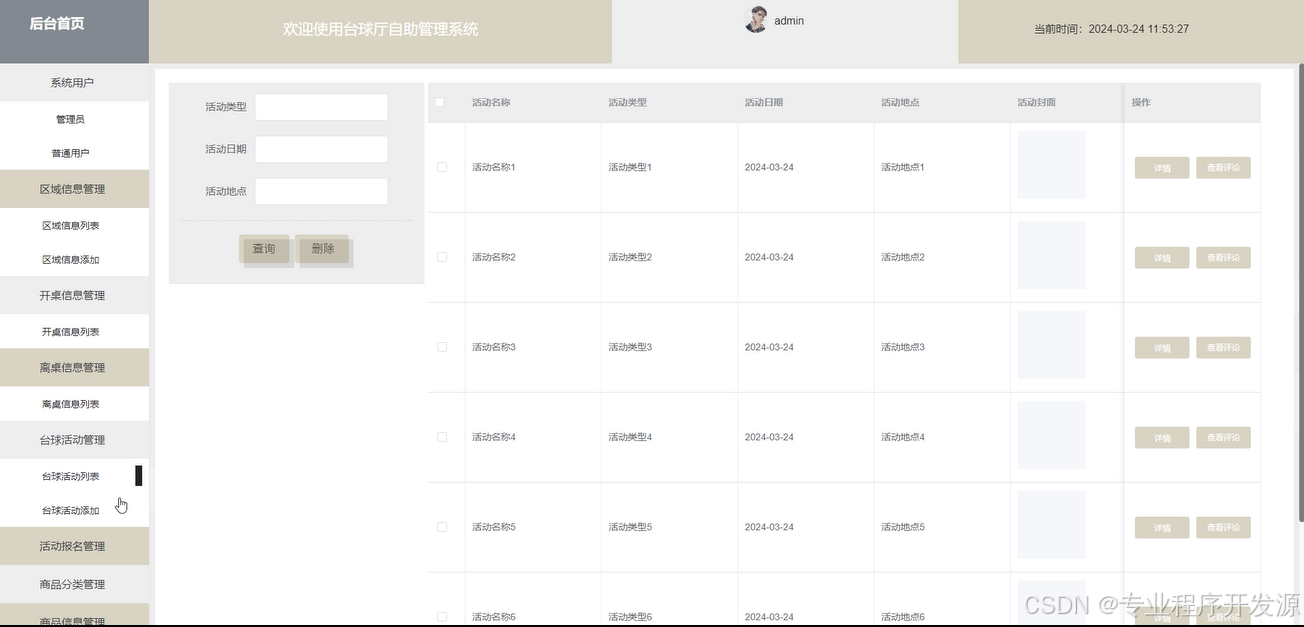Open cover thumbnail of 活动名称3

(1051, 345)
